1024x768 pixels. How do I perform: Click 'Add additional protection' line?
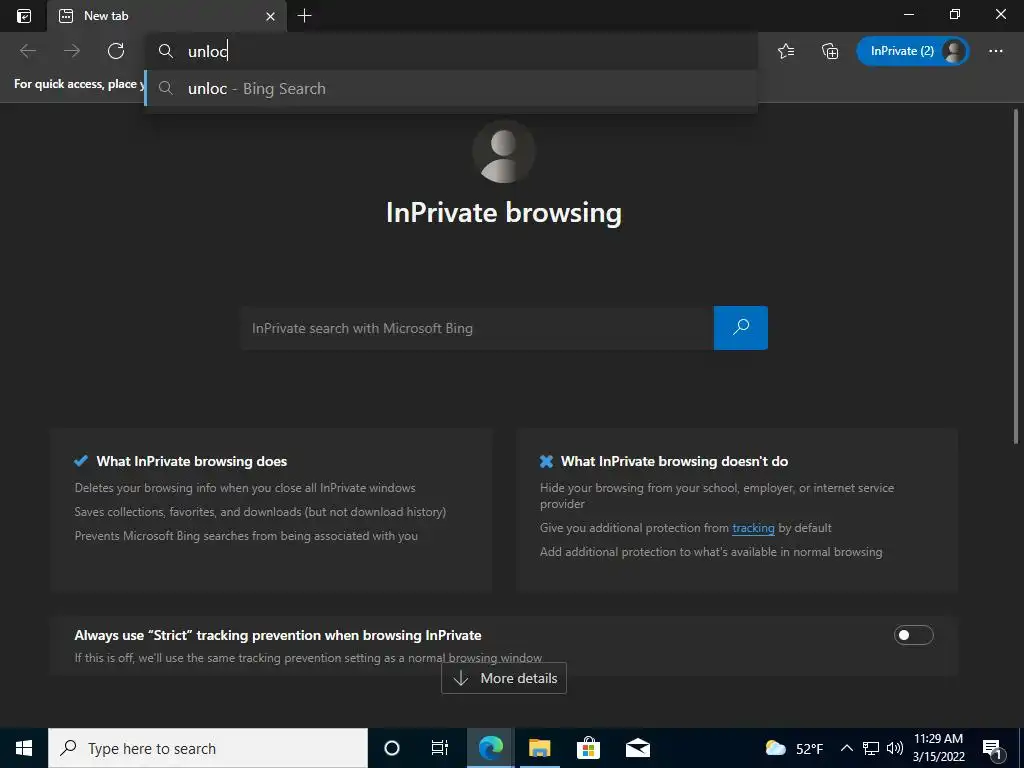click(x=711, y=552)
